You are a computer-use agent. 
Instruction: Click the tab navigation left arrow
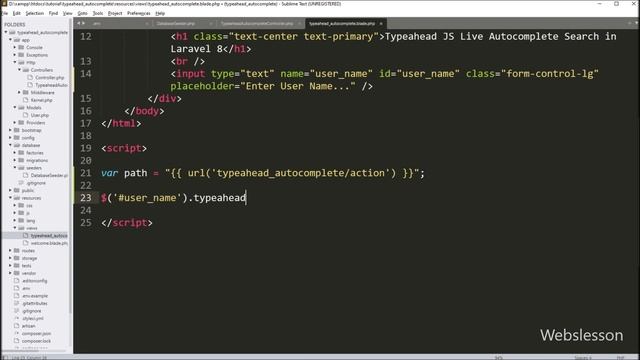click(x=79, y=23)
